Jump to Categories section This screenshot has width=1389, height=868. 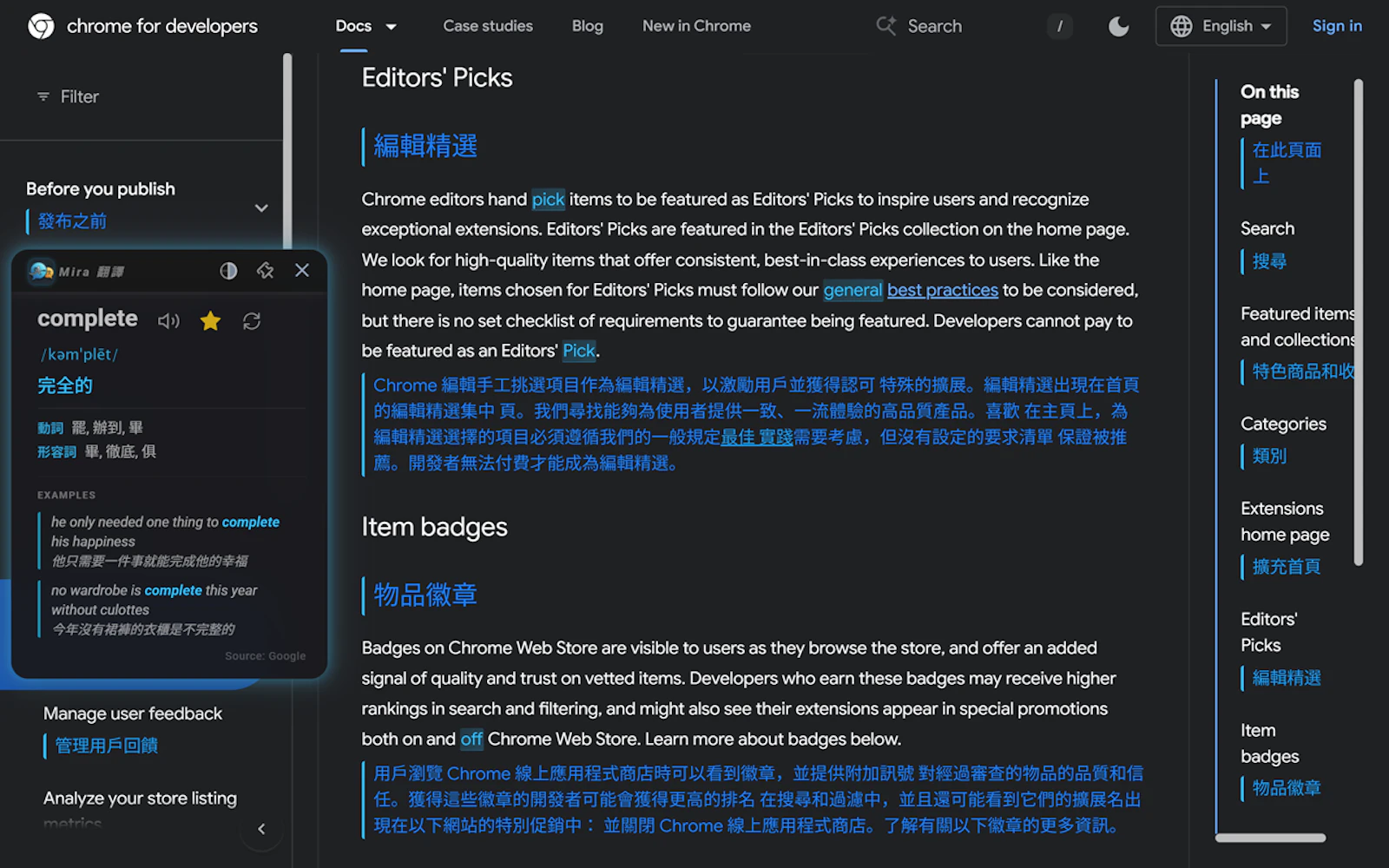[1283, 424]
